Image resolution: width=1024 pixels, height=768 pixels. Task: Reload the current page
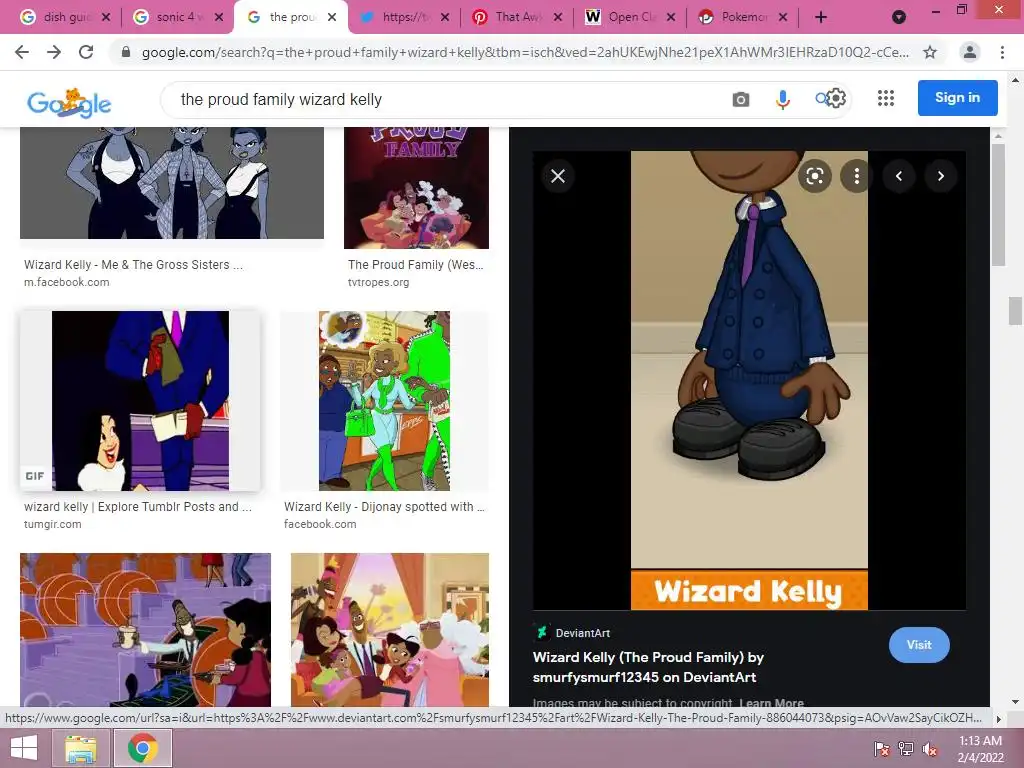(x=86, y=52)
